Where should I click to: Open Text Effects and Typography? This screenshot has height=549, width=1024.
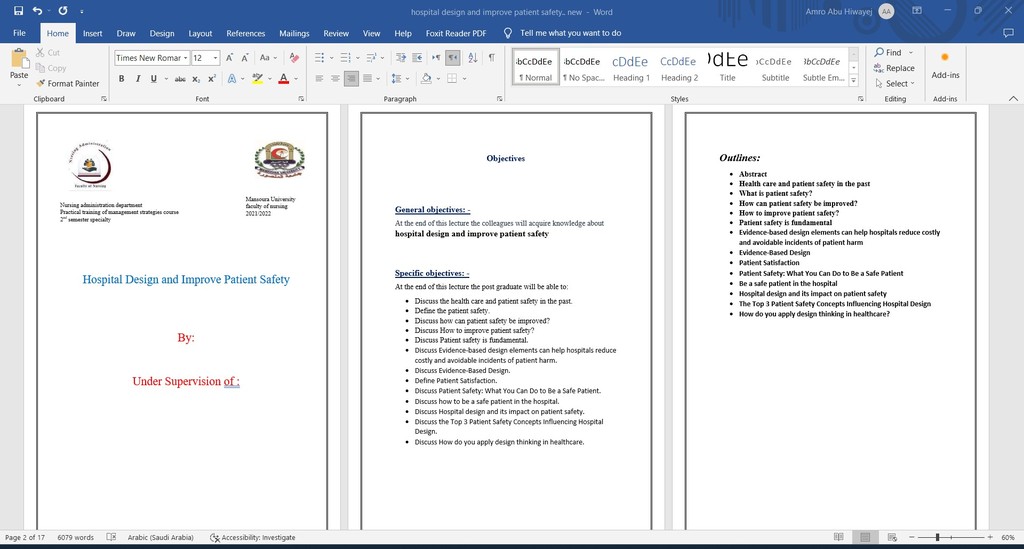(232, 78)
